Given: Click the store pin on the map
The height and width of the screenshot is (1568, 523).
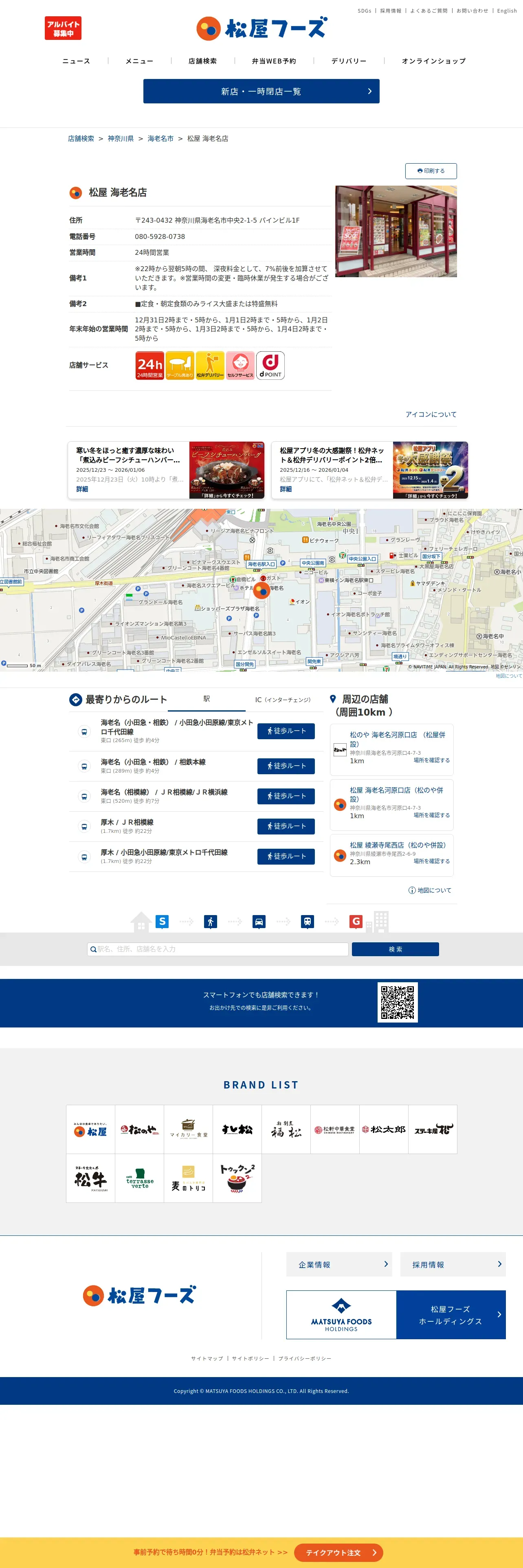Looking at the screenshot, I should pyautogui.click(x=261, y=590).
